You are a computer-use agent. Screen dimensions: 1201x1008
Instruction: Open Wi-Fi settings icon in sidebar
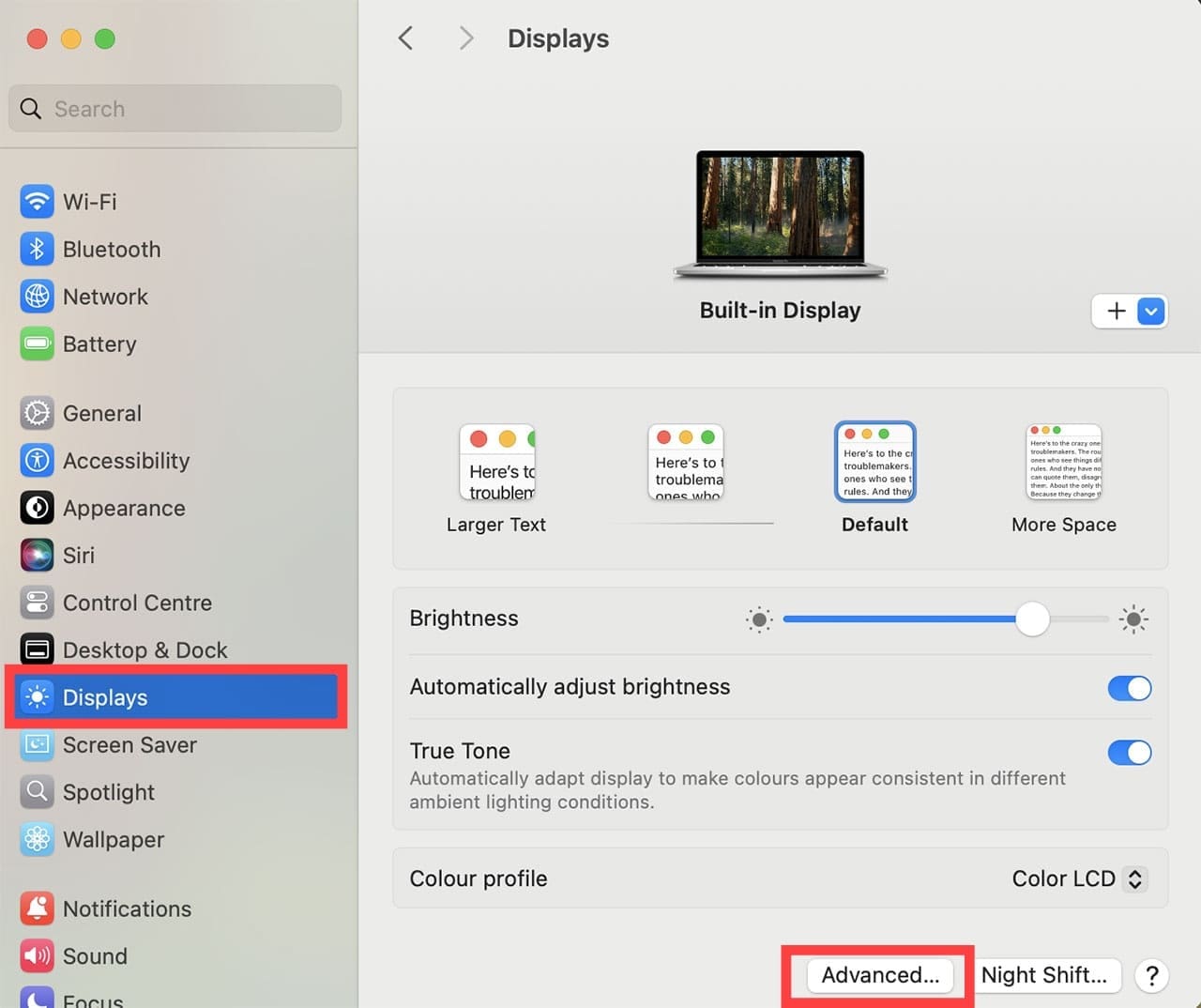click(x=37, y=202)
